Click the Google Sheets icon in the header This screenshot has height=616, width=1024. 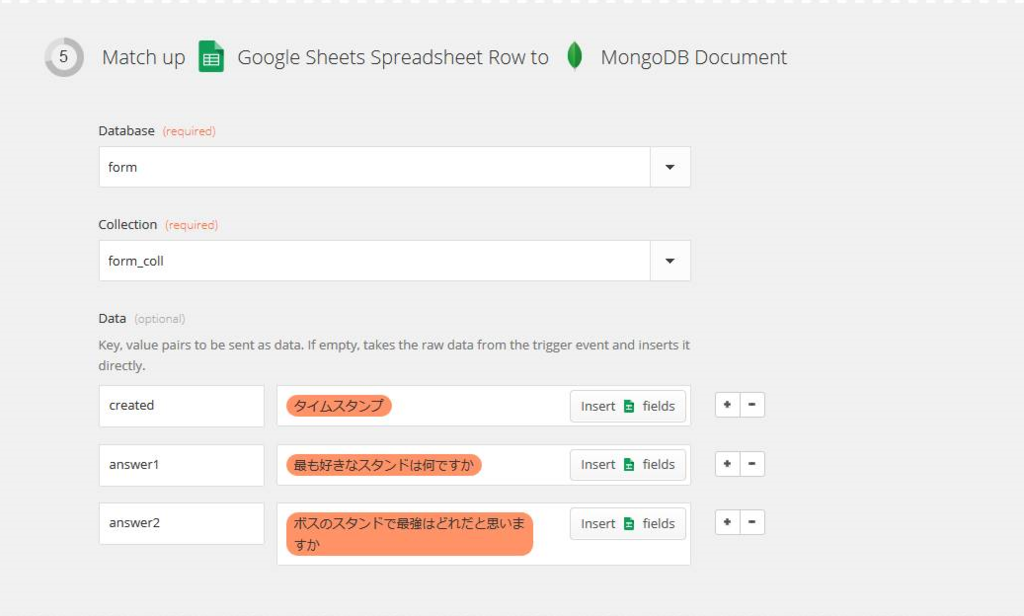point(211,57)
